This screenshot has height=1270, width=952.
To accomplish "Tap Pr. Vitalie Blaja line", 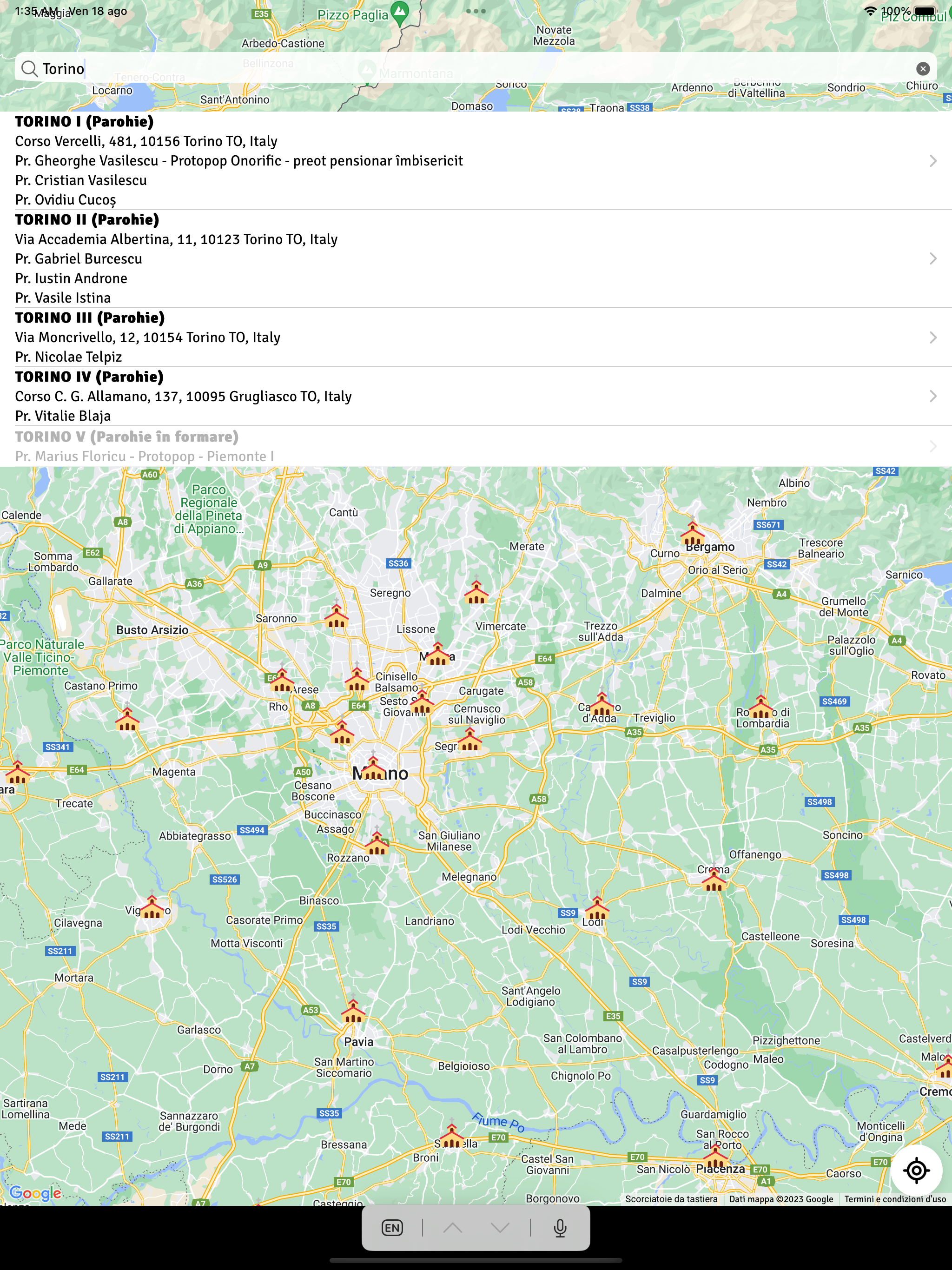I will tap(63, 416).
